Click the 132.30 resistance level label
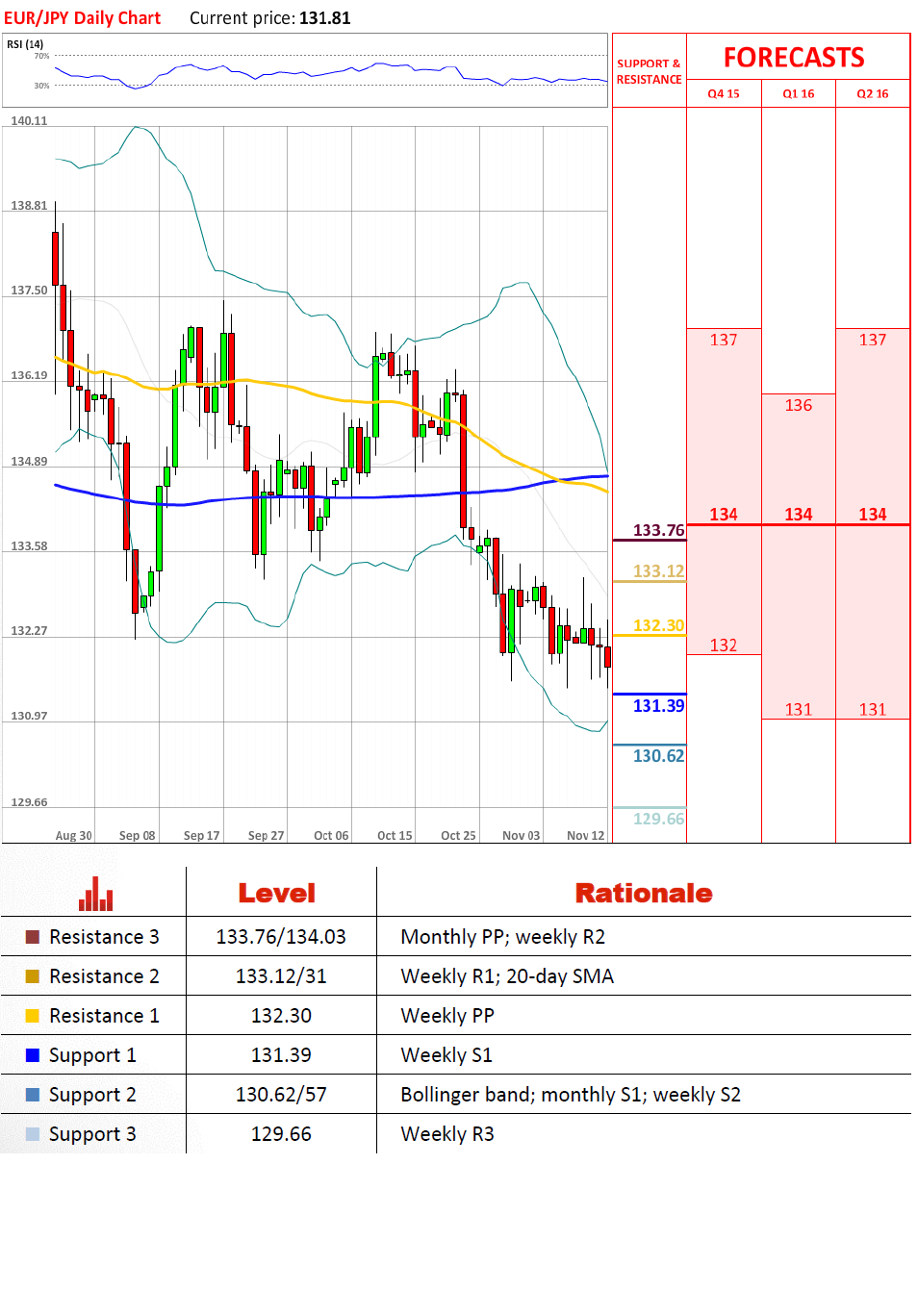 click(x=659, y=625)
